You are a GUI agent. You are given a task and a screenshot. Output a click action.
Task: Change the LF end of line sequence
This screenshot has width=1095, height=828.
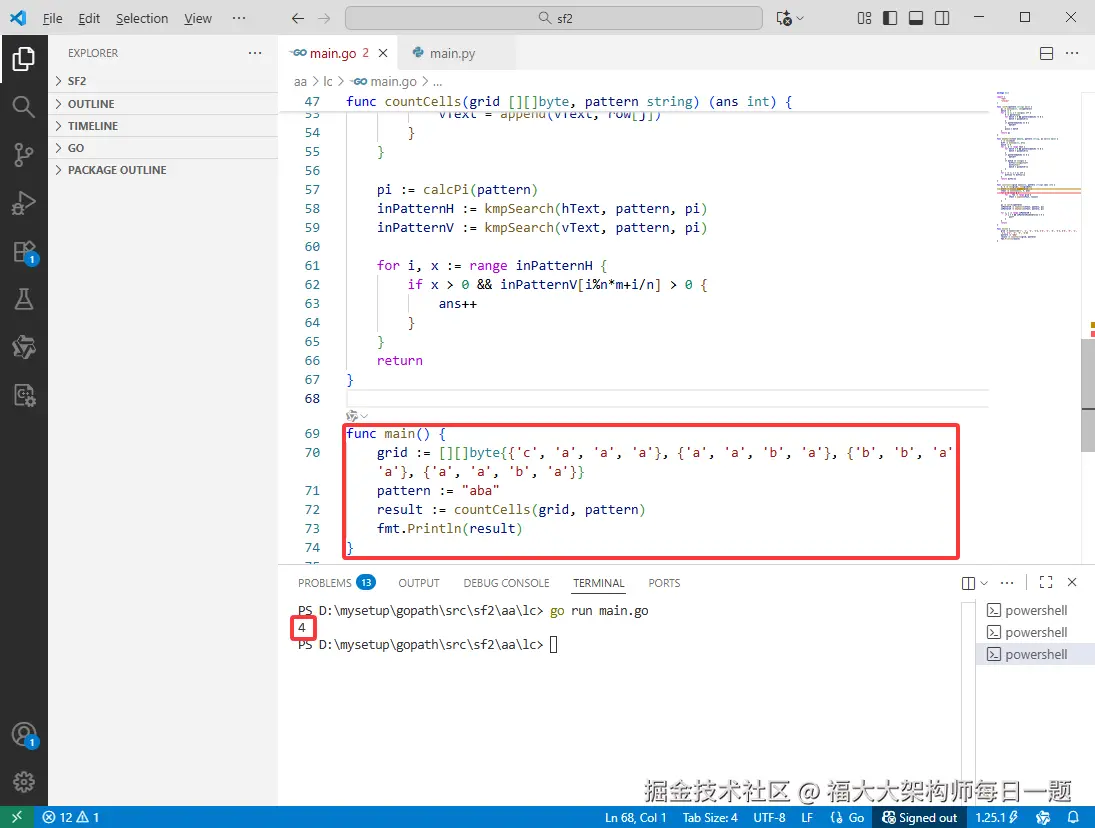click(807, 817)
